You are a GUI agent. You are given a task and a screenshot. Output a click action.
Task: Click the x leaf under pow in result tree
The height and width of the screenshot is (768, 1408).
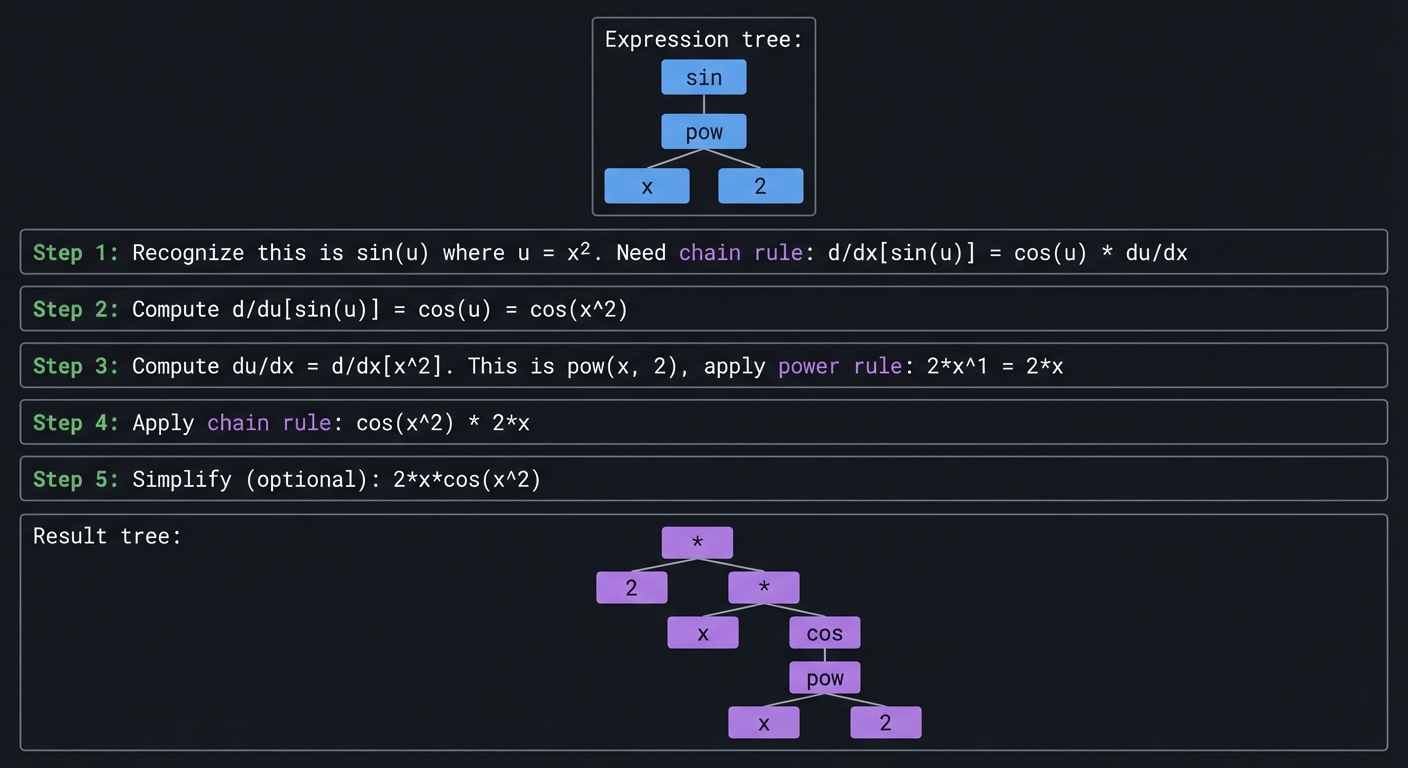pos(763,722)
